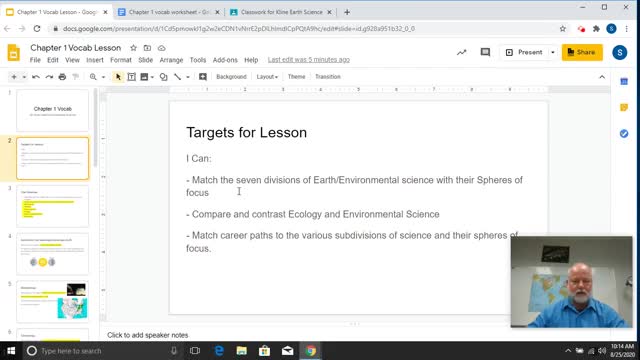This screenshot has height=360, width=640.
Task: Star the Chapter 1 Vocab Lesson presentation
Action: 133,48
